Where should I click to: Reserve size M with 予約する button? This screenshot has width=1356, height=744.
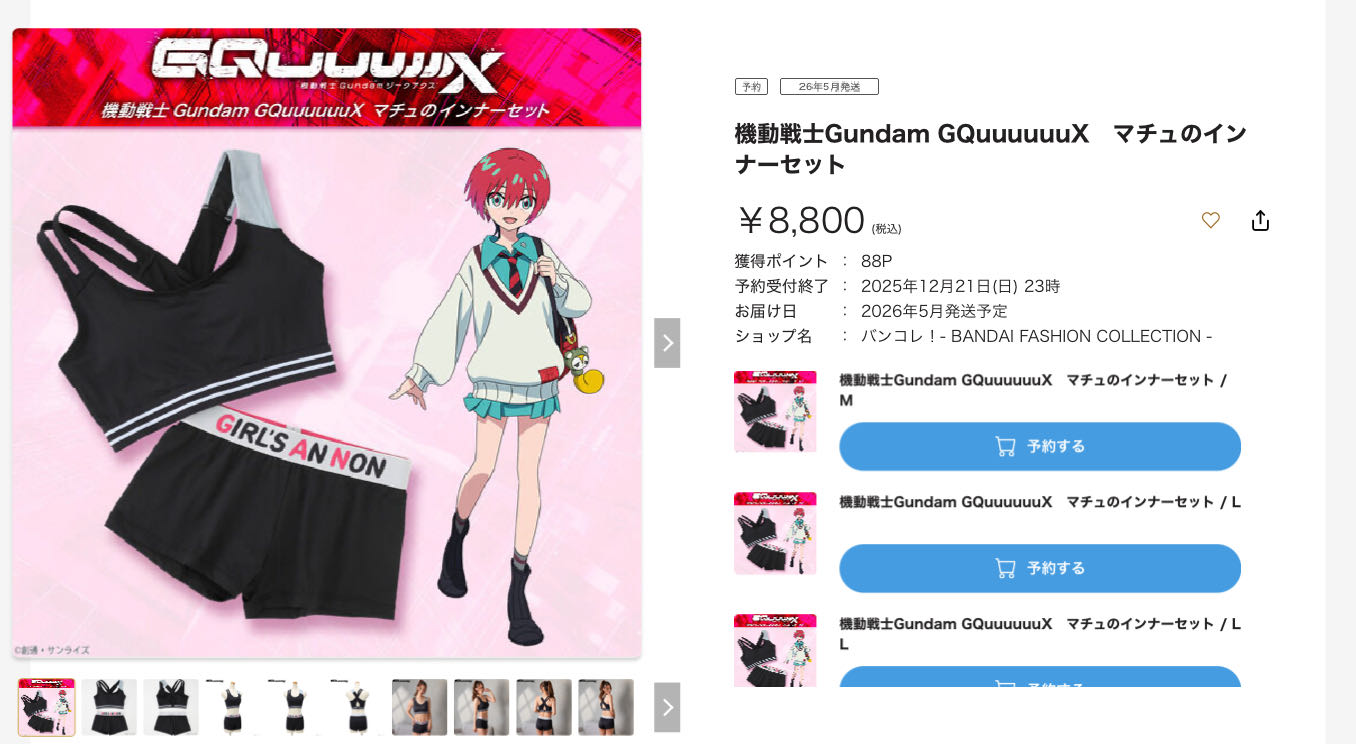click(x=1040, y=446)
